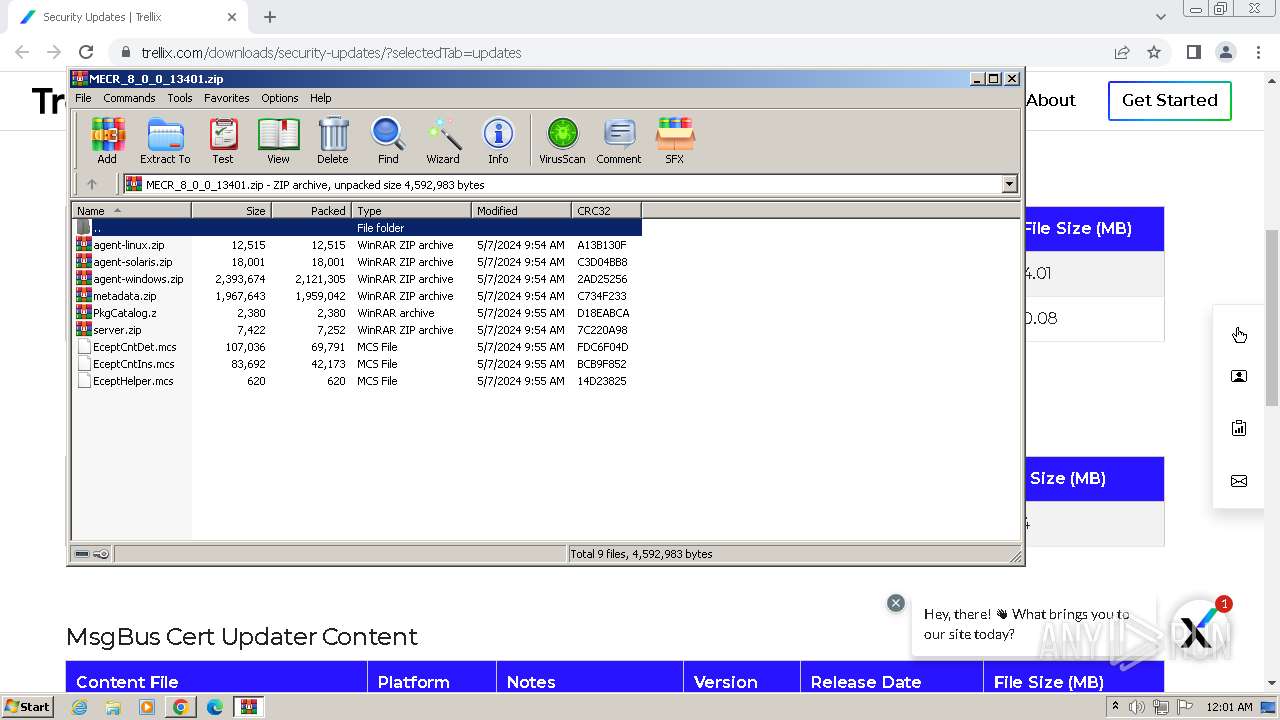Image resolution: width=1280 pixels, height=720 pixels.
Task: Go up one level with the arrow button
Action: 92,184
